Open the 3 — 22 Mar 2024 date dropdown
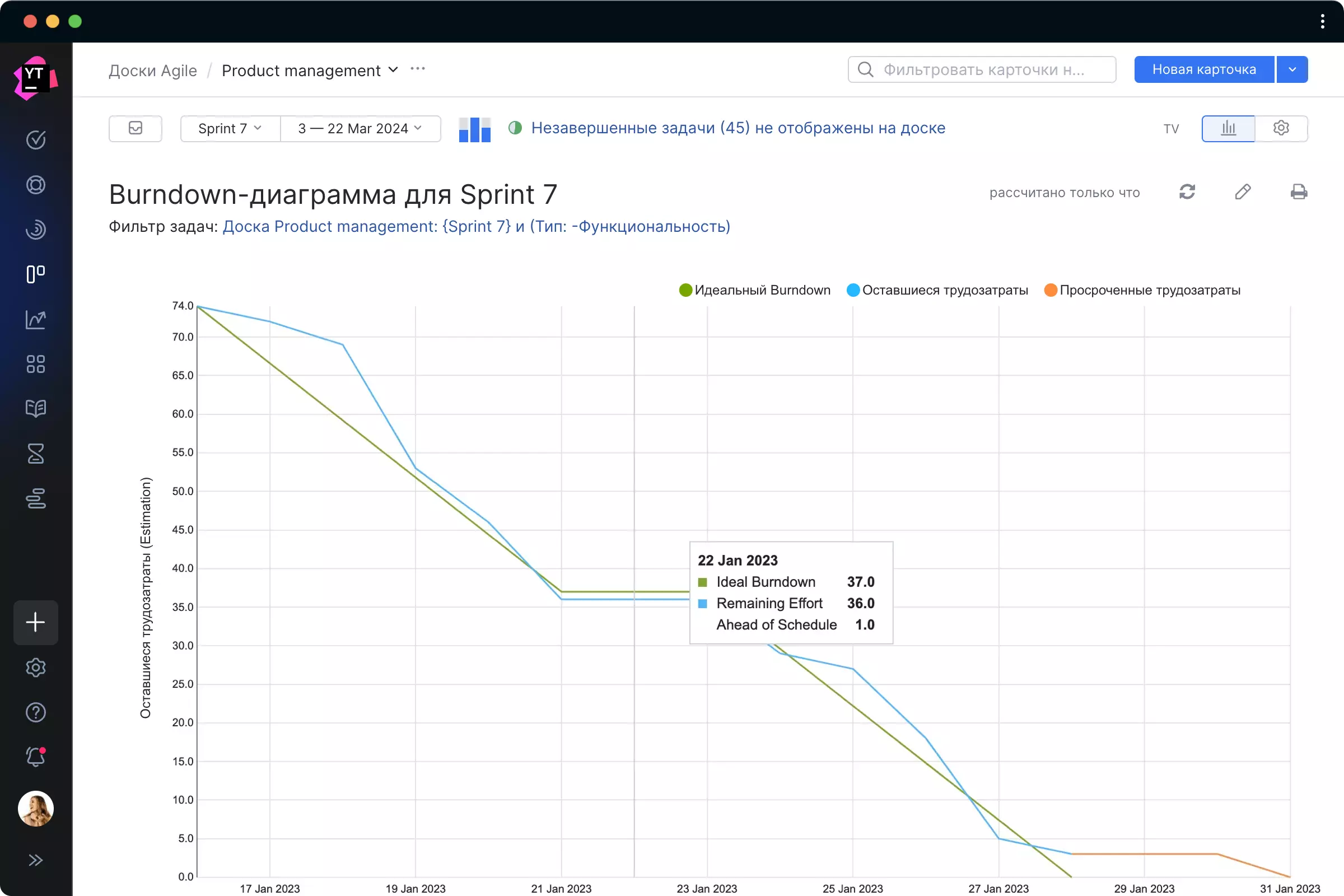 (x=360, y=129)
